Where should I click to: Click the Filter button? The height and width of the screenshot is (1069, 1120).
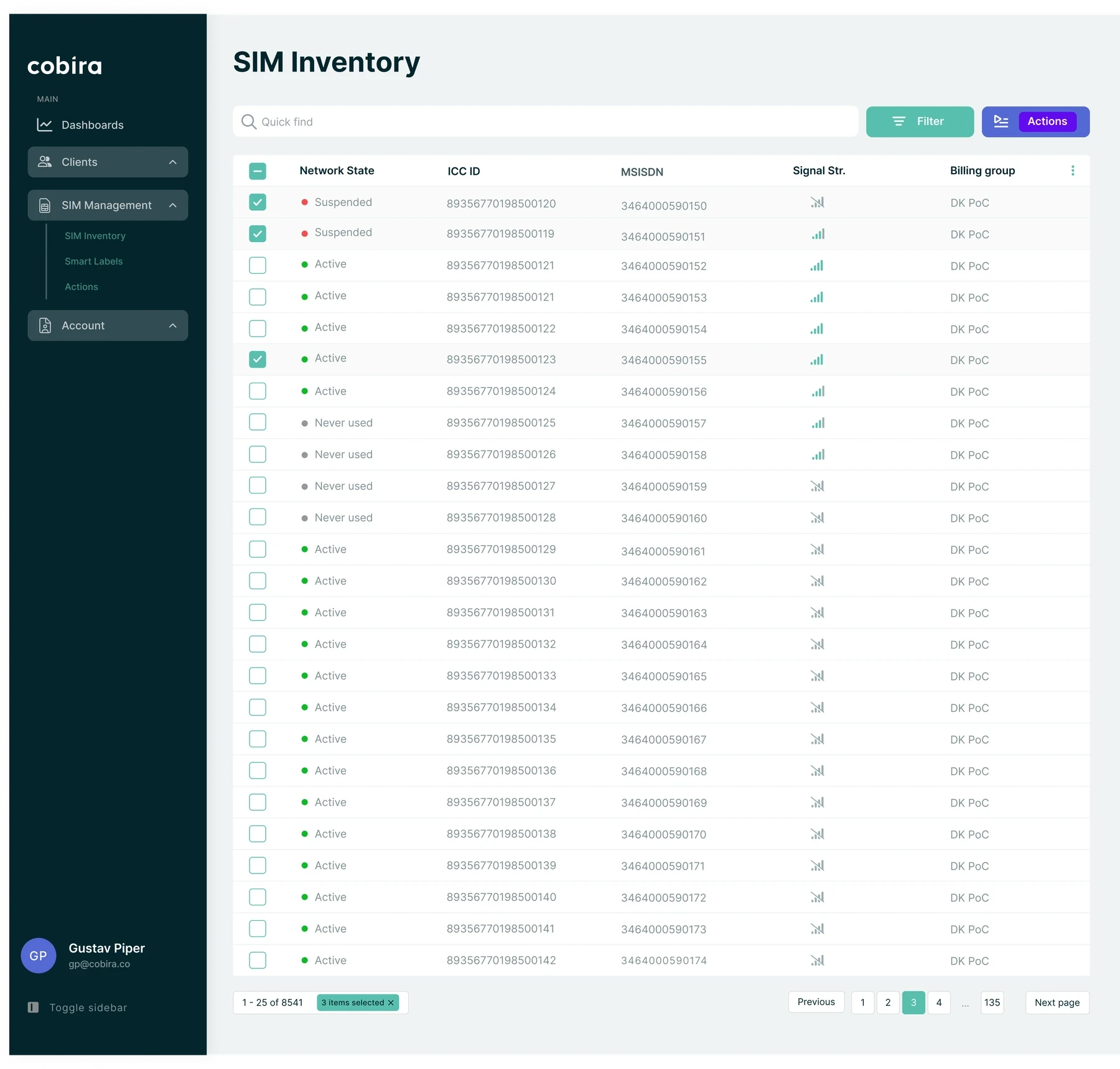coord(920,121)
